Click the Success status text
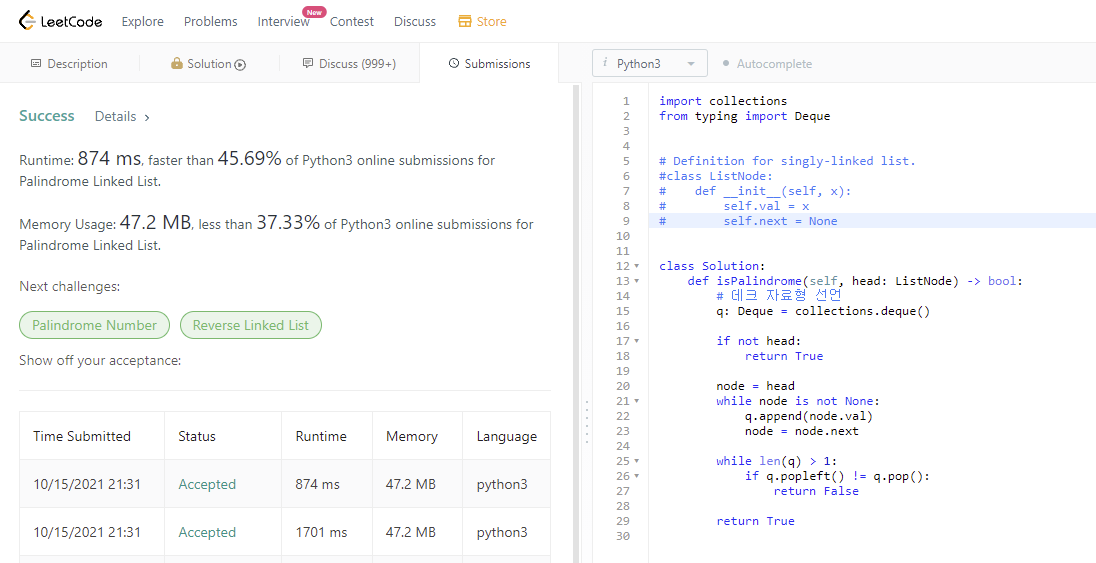Image resolution: width=1096 pixels, height=563 pixels. point(47,116)
